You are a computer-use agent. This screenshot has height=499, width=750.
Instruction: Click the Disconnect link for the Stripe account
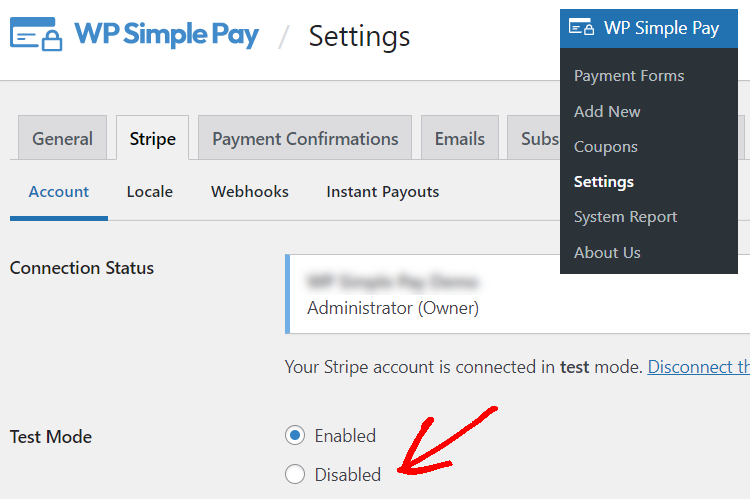[698, 367]
